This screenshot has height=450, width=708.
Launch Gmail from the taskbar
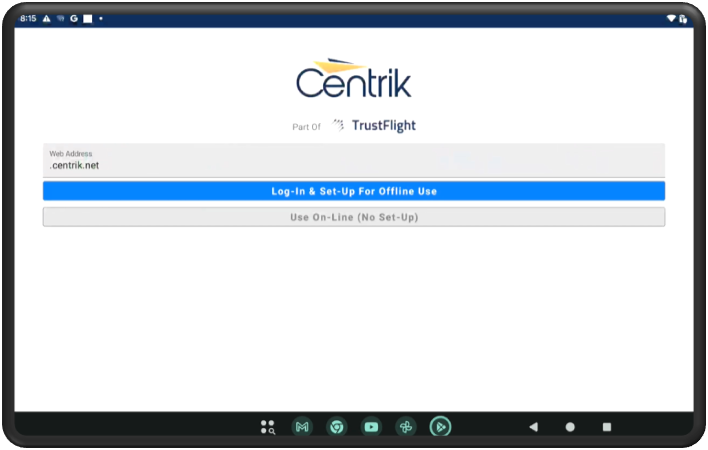click(302, 427)
